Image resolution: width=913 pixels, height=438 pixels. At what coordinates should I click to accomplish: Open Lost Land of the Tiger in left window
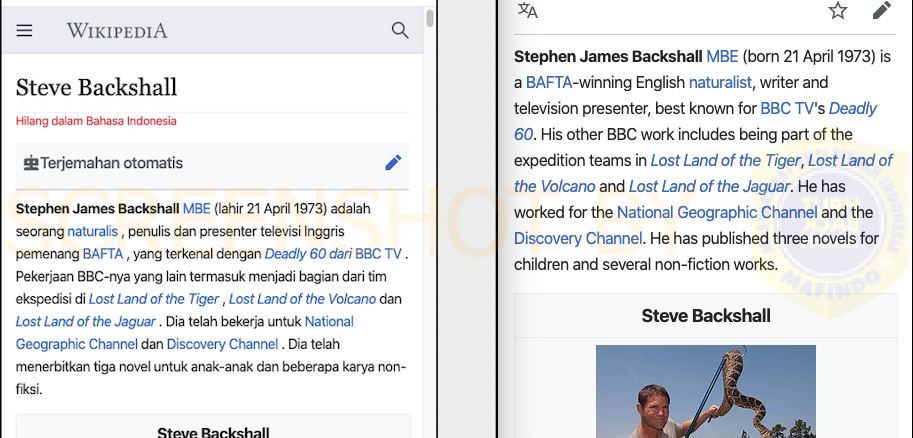coord(154,299)
